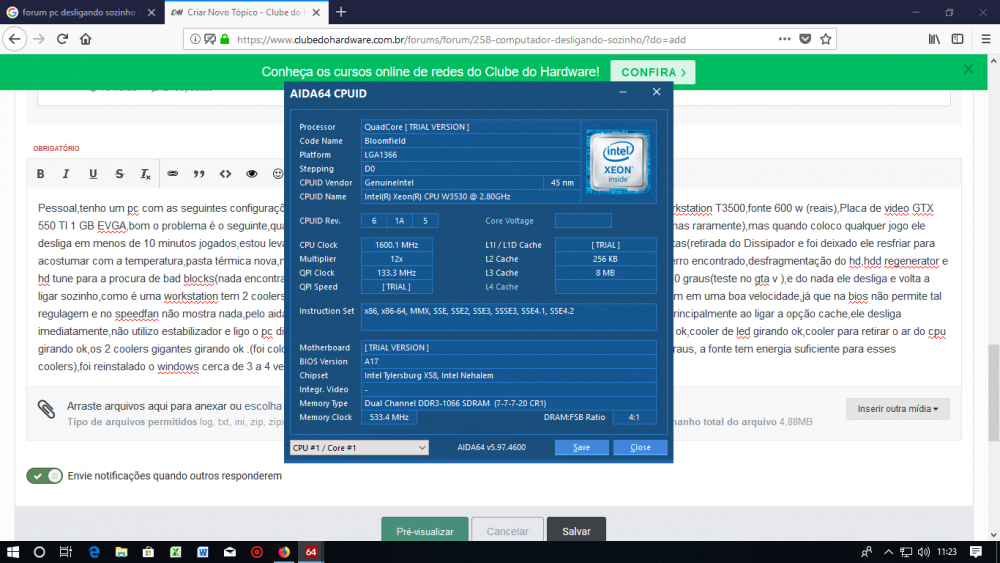The height and width of the screenshot is (563, 1000).
Task: Click the Pré-visualizar button
Action: click(424, 531)
